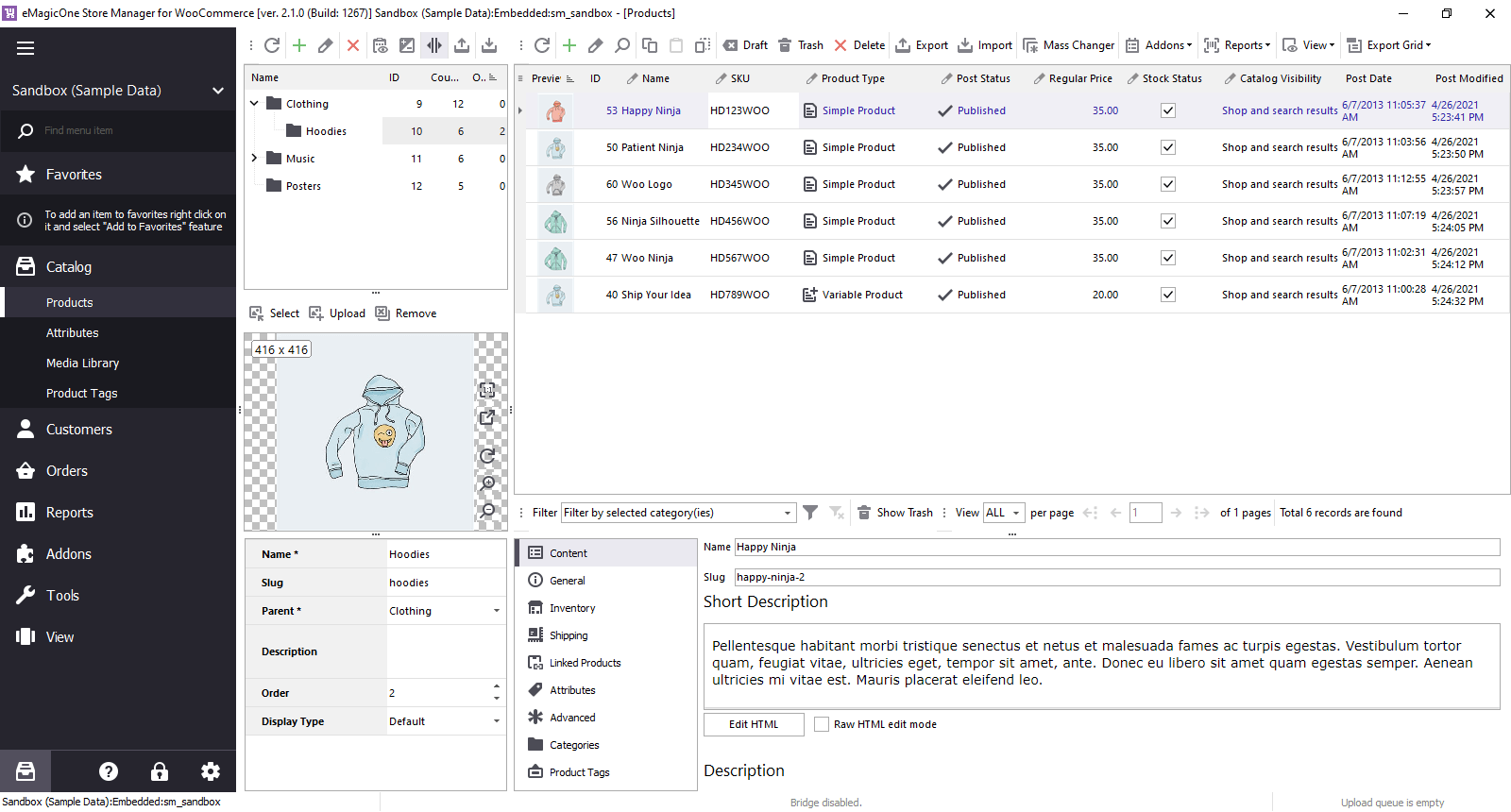Toggle stock status checkbox for Patient Ninja
This screenshot has width=1511, height=812.
coord(1168,147)
